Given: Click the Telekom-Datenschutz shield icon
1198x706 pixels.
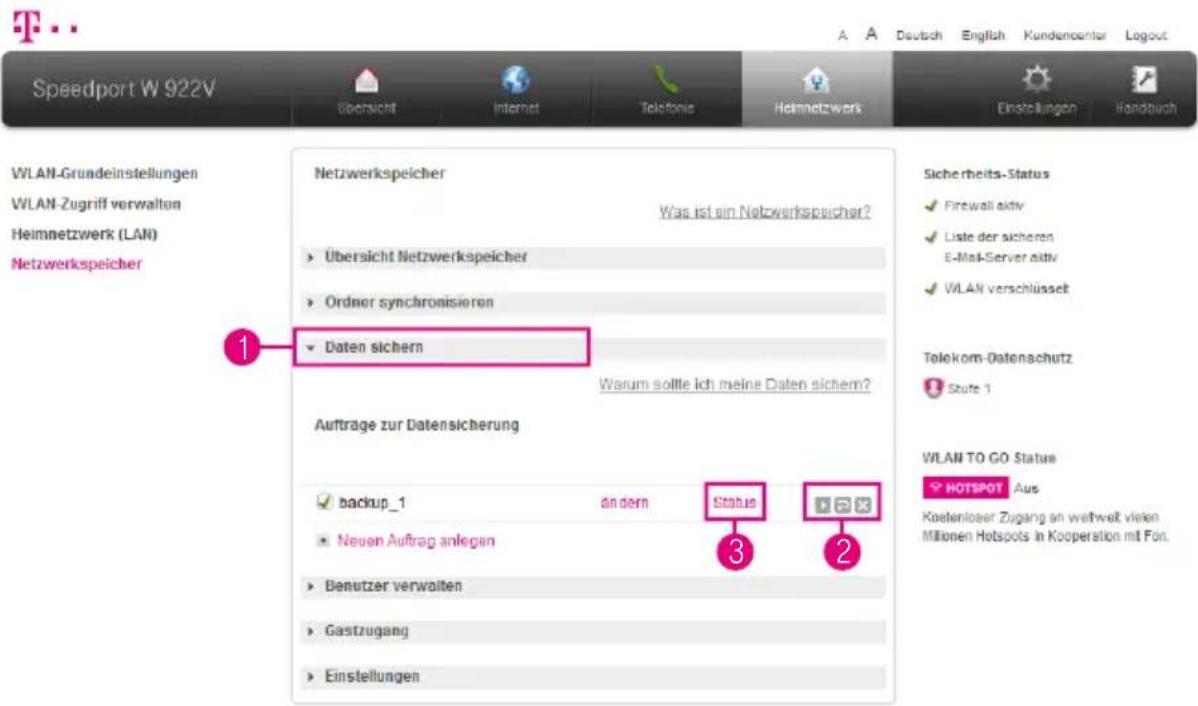Looking at the screenshot, I should pos(933,388).
